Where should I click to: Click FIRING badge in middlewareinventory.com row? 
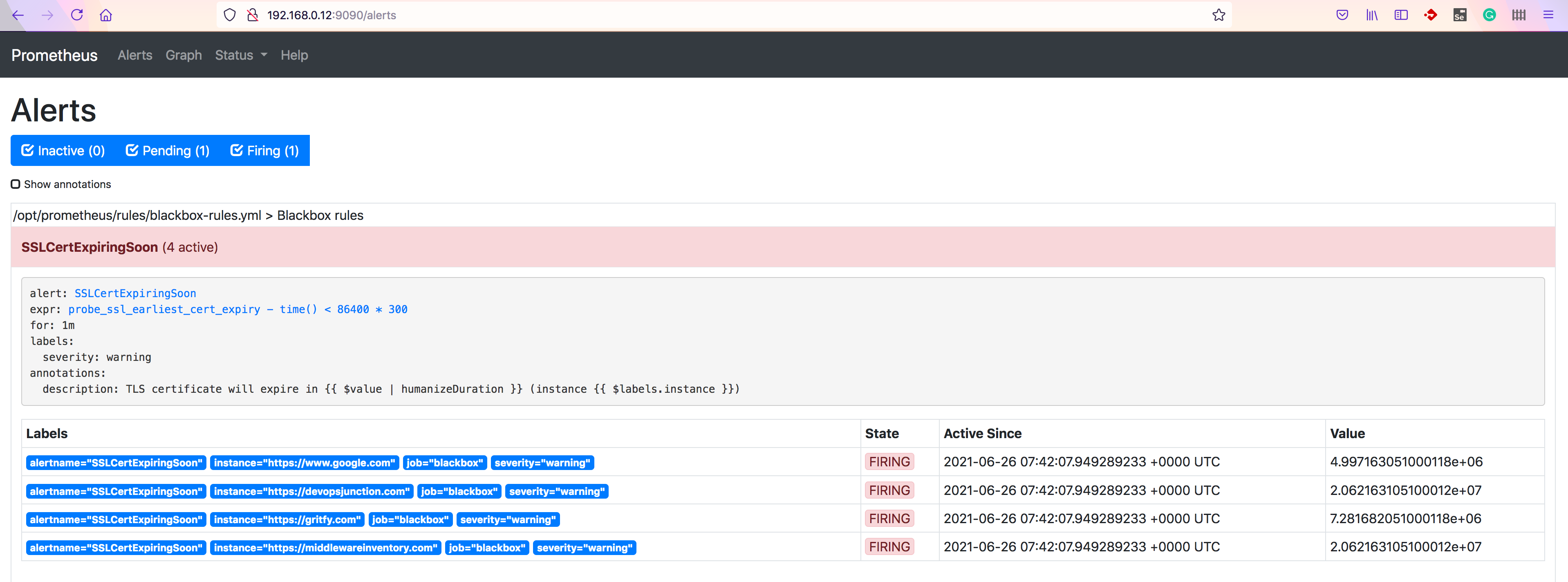(x=889, y=547)
